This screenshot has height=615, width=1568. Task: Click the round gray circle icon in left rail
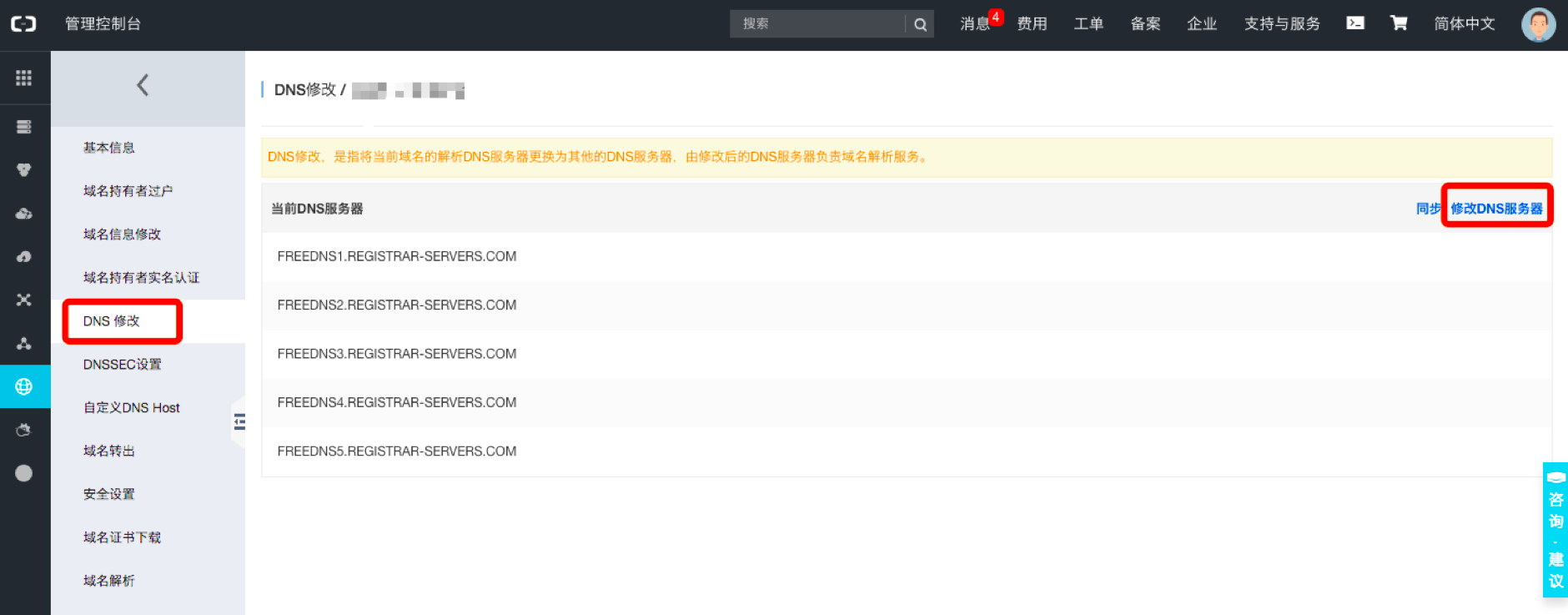point(23,473)
